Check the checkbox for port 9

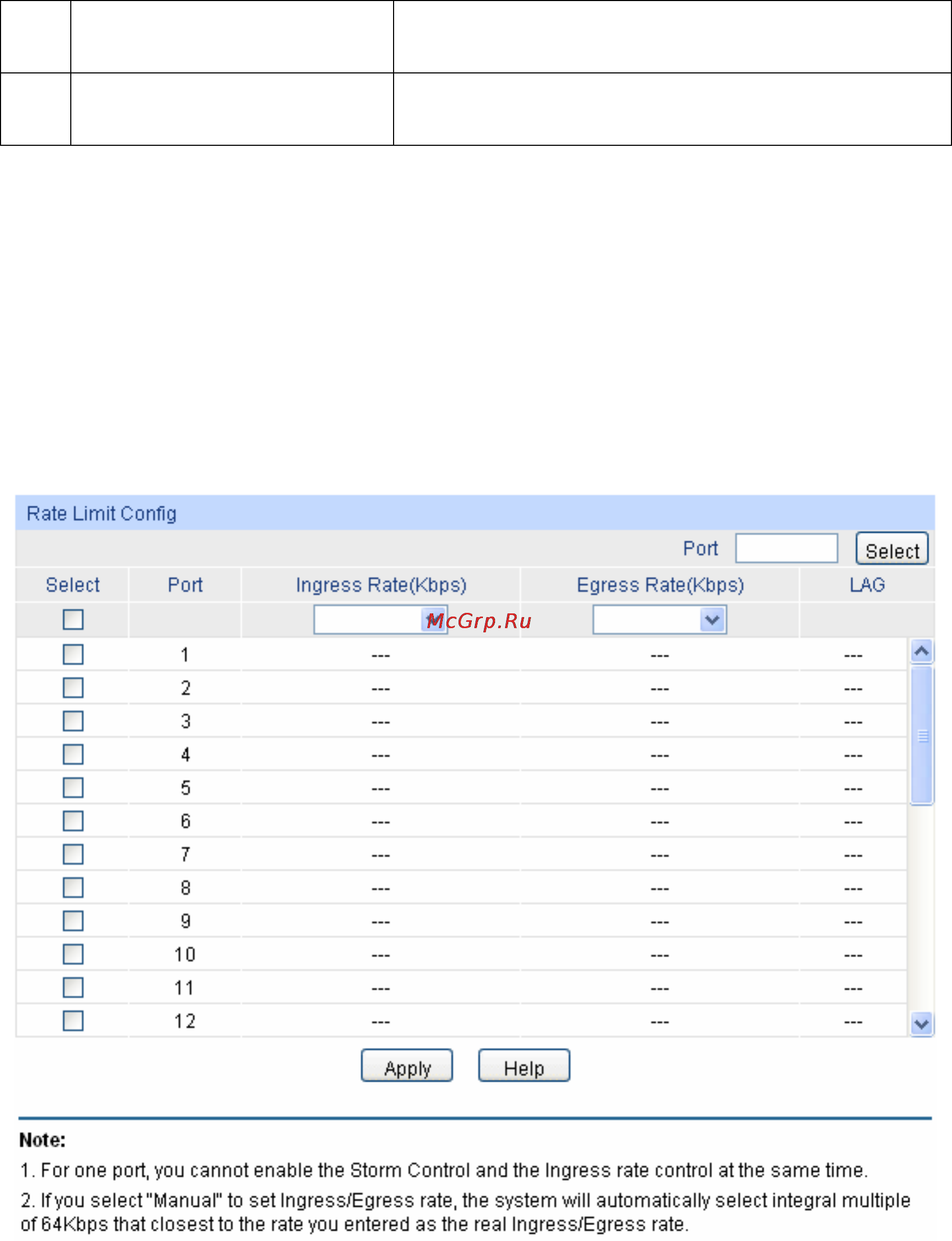coord(73,921)
